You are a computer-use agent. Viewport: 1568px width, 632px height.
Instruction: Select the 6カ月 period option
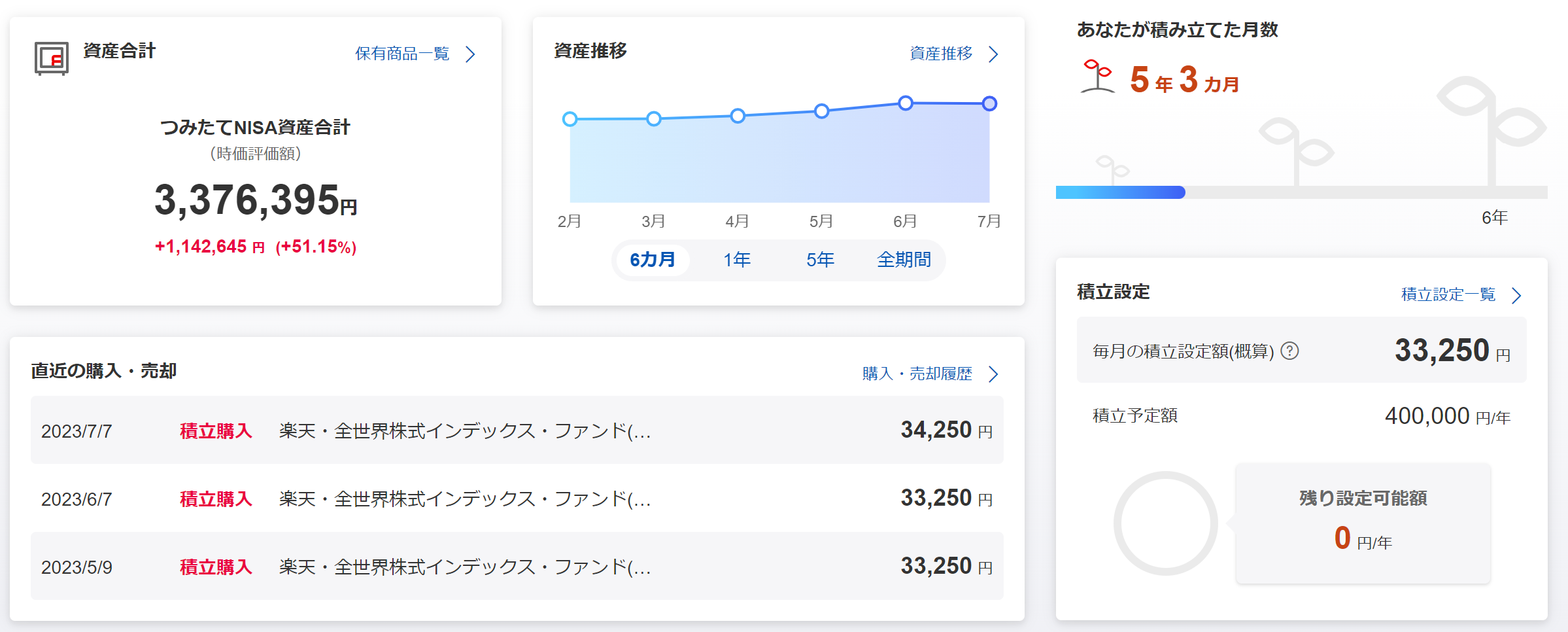click(652, 260)
